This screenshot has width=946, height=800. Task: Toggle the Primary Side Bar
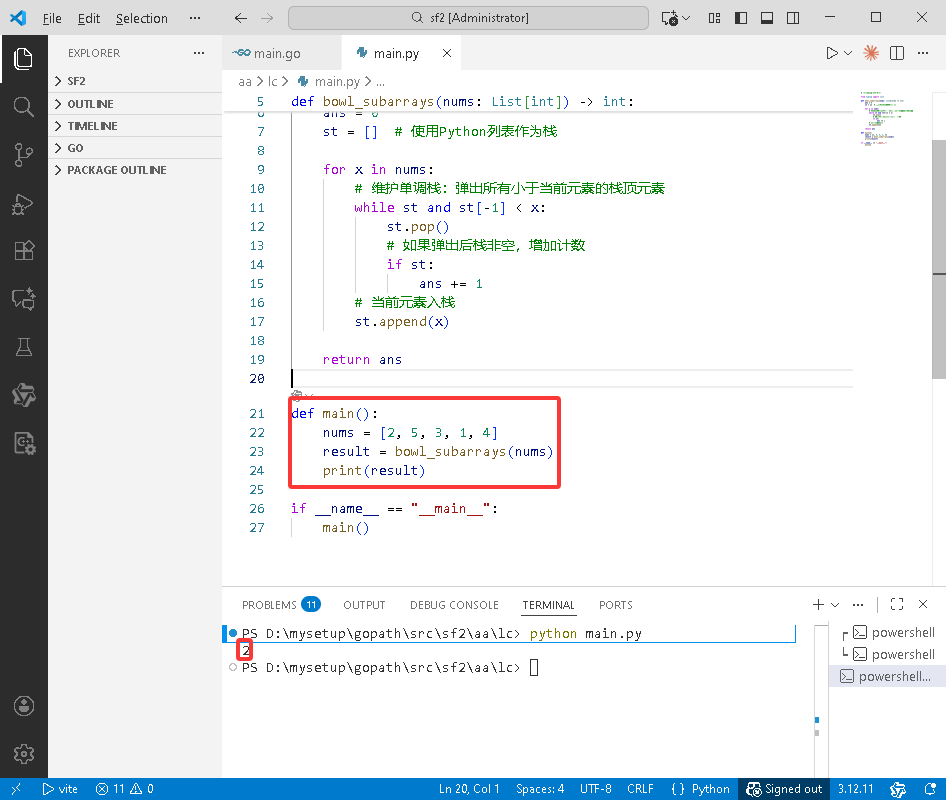tap(741, 18)
